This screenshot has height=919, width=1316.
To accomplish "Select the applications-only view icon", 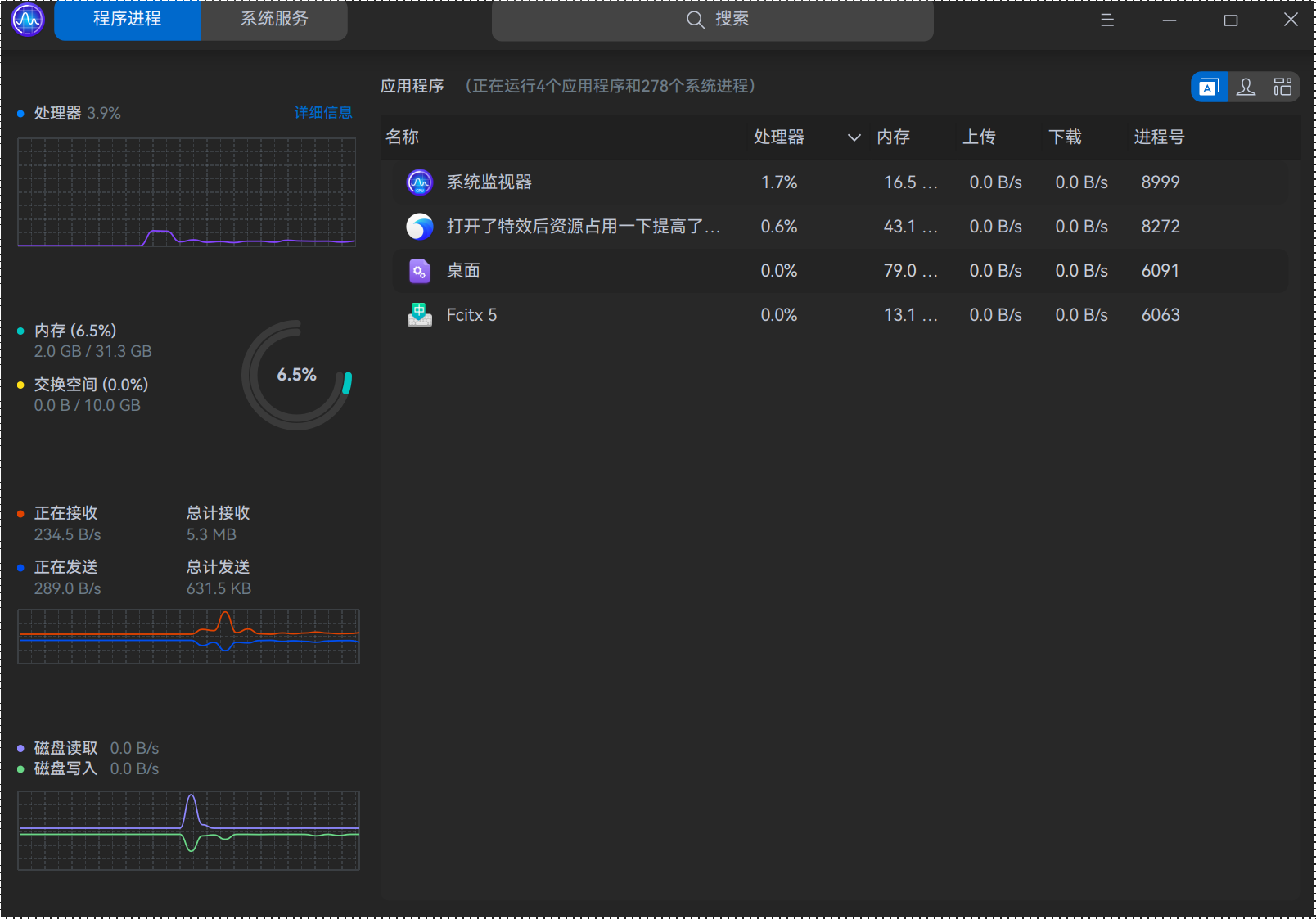I will 1209,86.
